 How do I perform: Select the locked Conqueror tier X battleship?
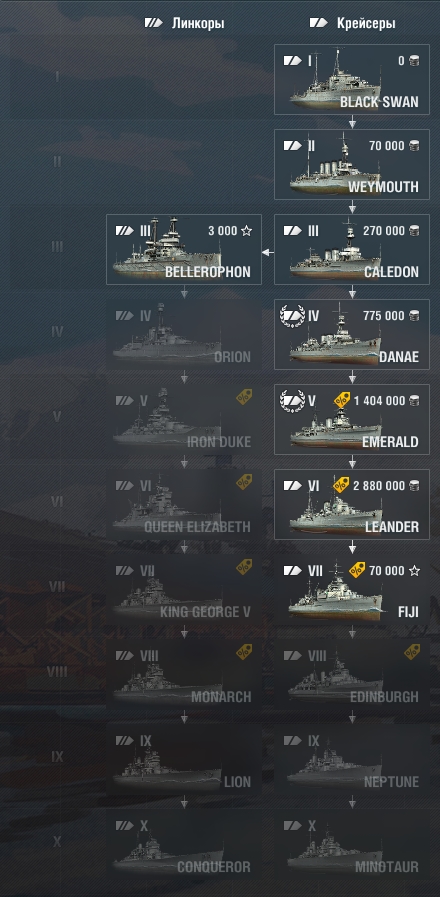pos(184,844)
